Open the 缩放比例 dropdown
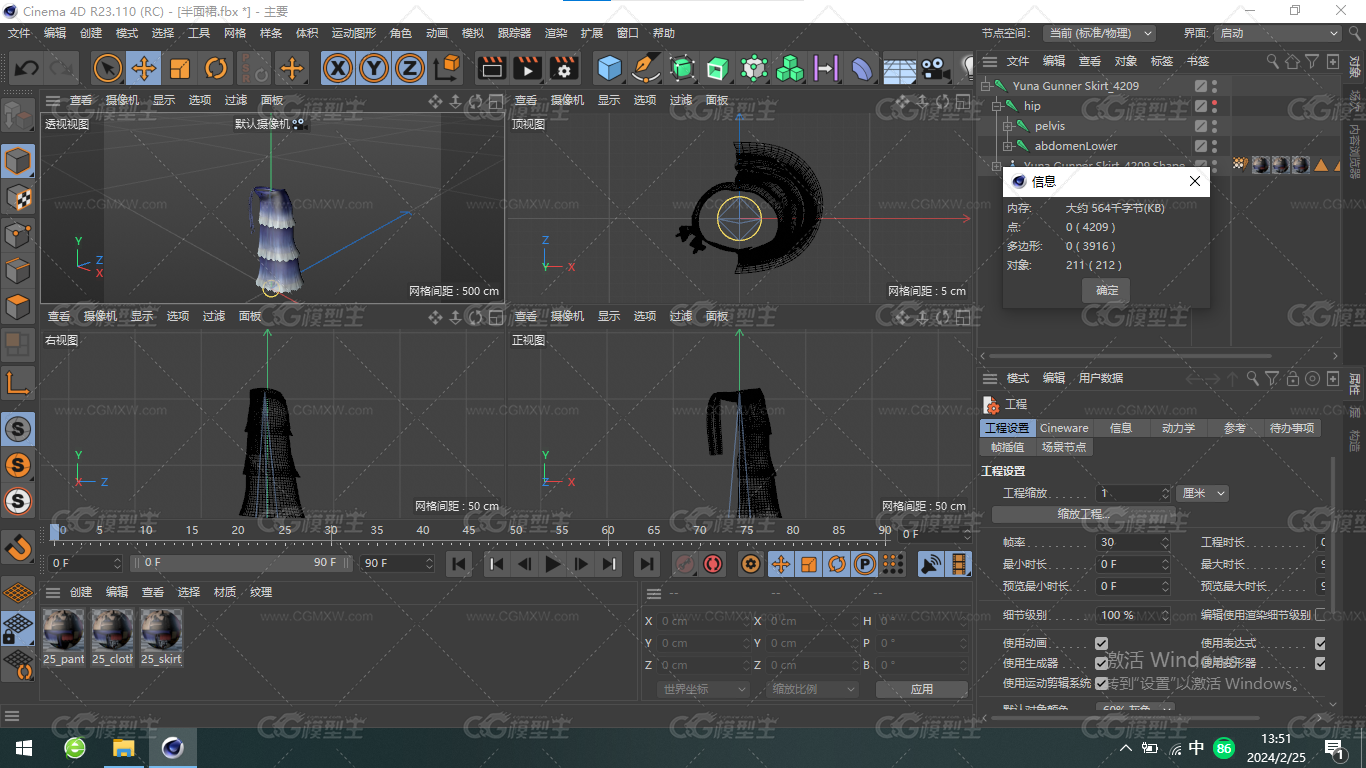Viewport: 1366px width, 768px height. (x=813, y=689)
